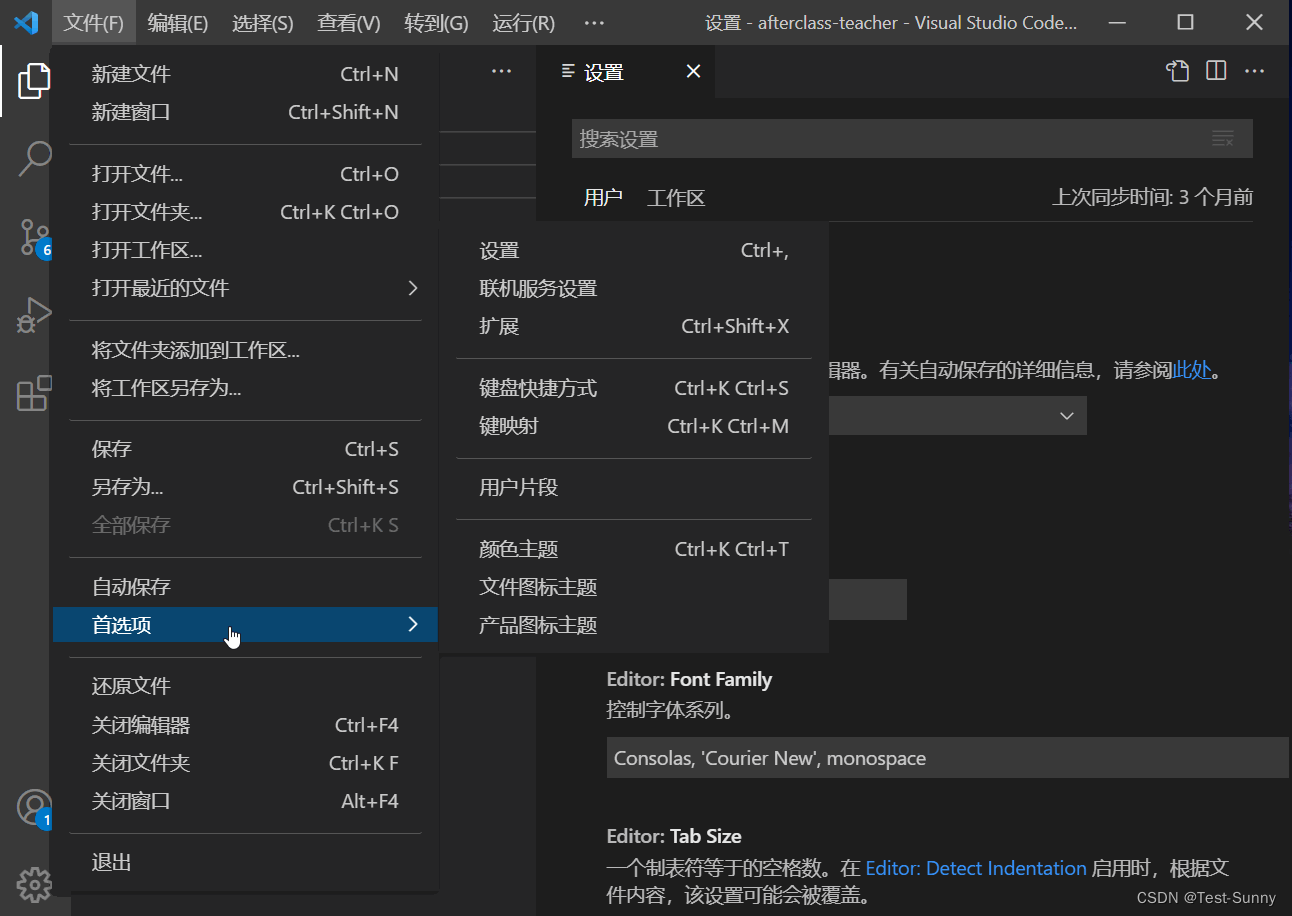Open the Accounts icon in activity bar
Image resolution: width=1292 pixels, height=916 pixels.
(35, 807)
